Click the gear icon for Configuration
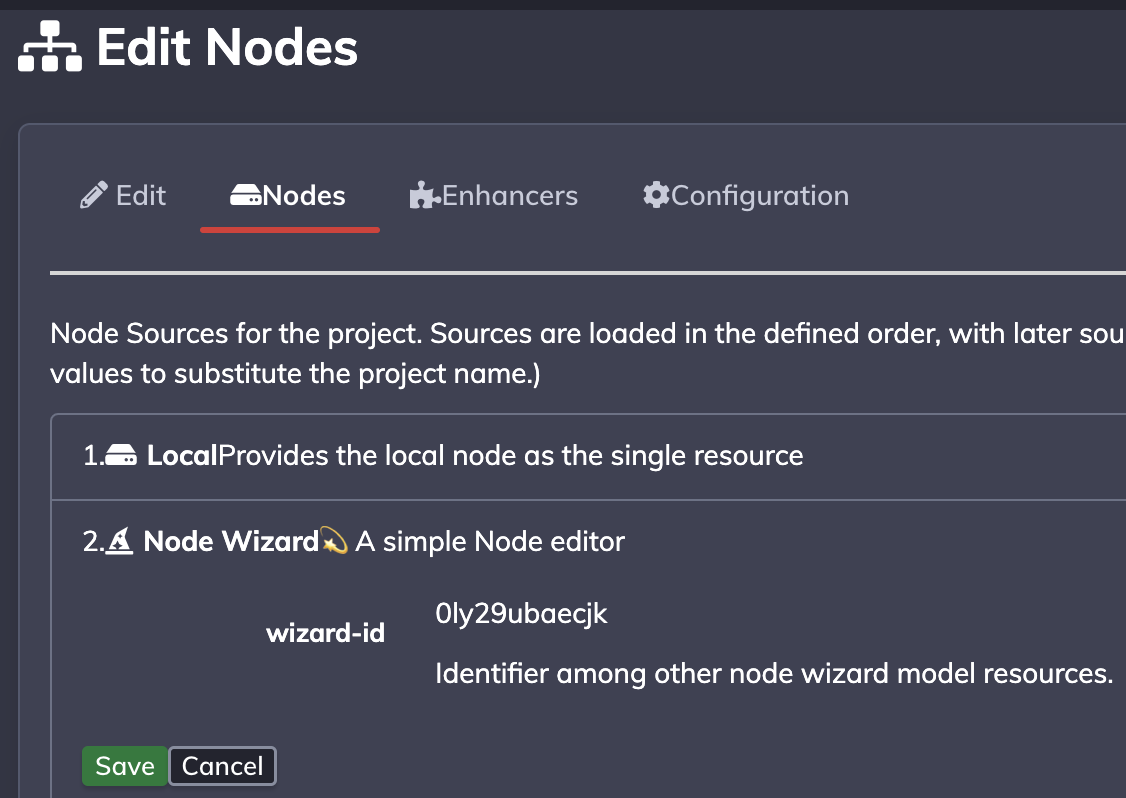This screenshot has width=1126, height=798. pos(656,195)
